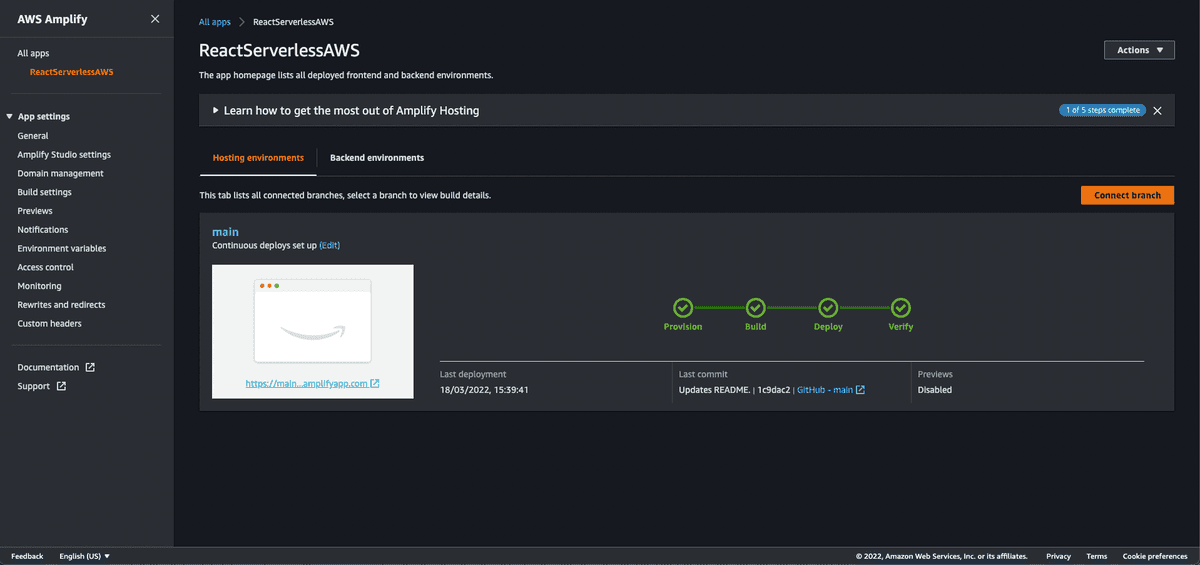Open Environment variables page

coord(62,248)
